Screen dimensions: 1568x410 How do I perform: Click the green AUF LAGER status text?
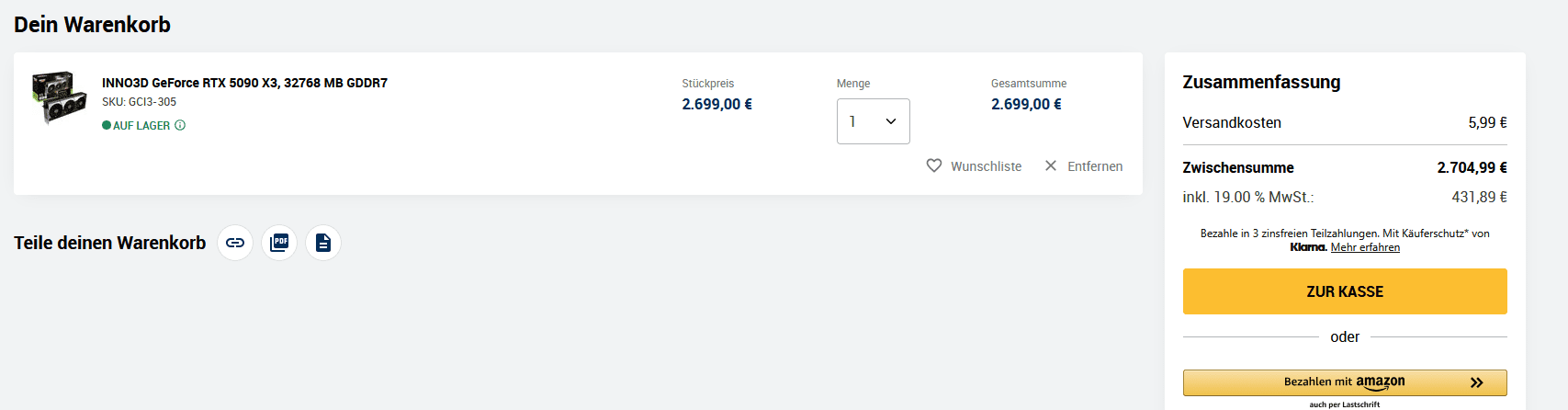click(141, 126)
